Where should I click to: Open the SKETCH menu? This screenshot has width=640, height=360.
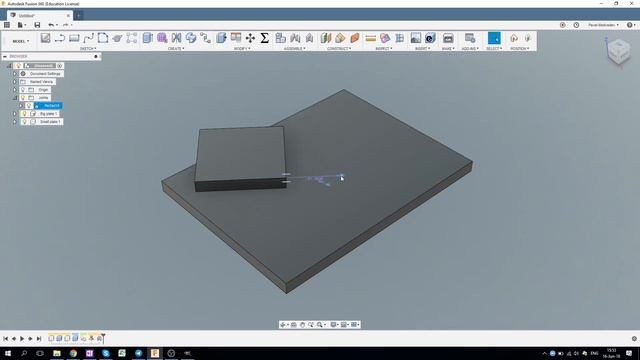[x=88, y=49]
